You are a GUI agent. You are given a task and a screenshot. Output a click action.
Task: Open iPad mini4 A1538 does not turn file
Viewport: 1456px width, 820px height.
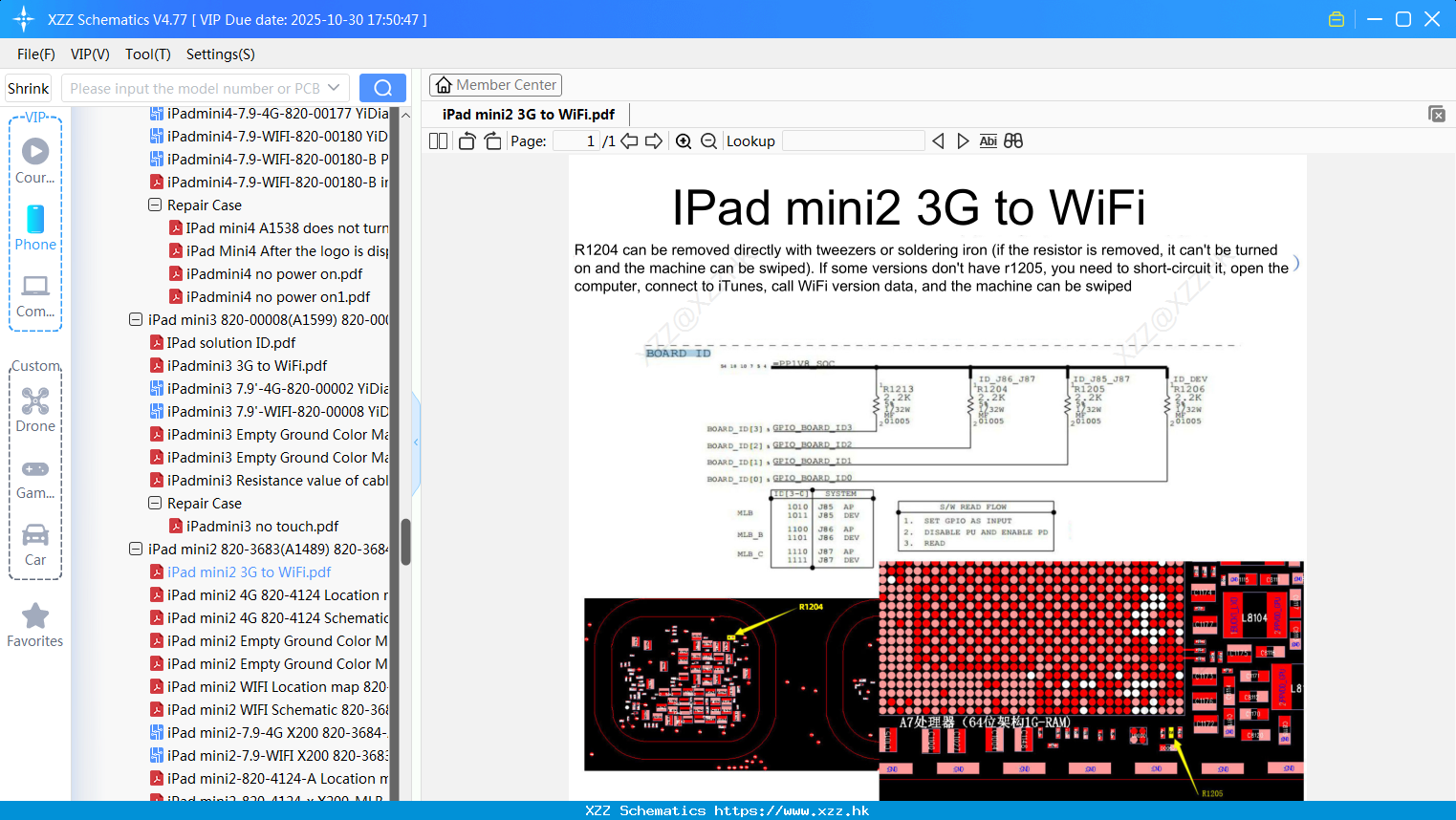click(287, 227)
